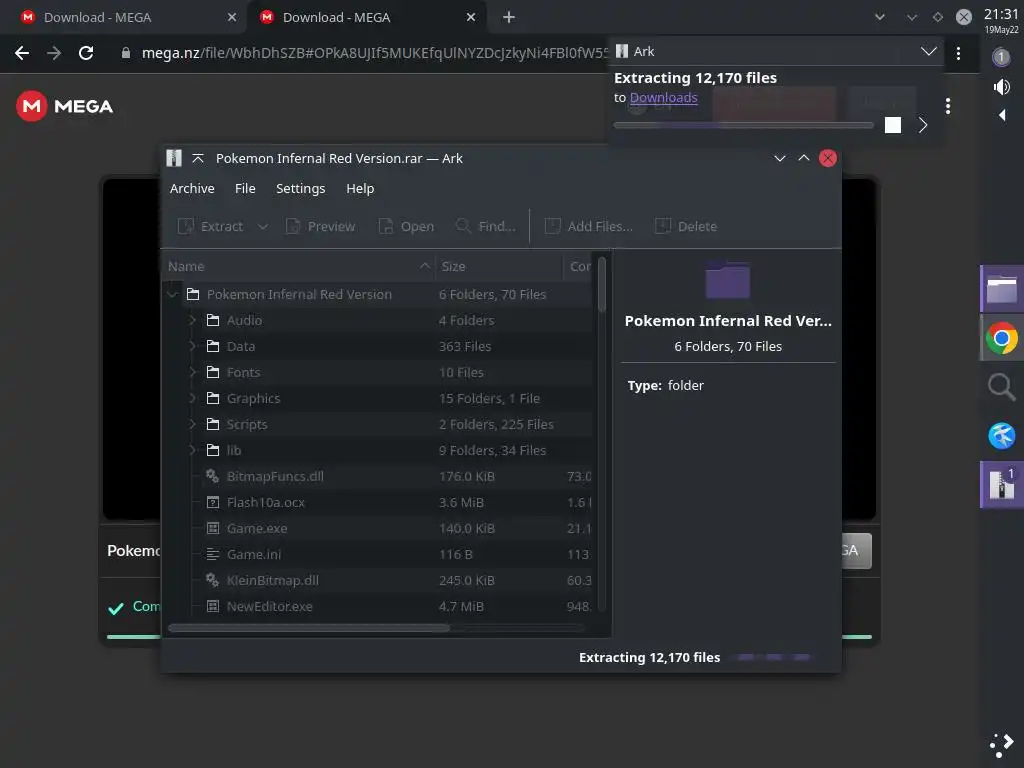The width and height of the screenshot is (1024, 768).
Task: Open the file manager in the side panel
Action: click(1001, 289)
